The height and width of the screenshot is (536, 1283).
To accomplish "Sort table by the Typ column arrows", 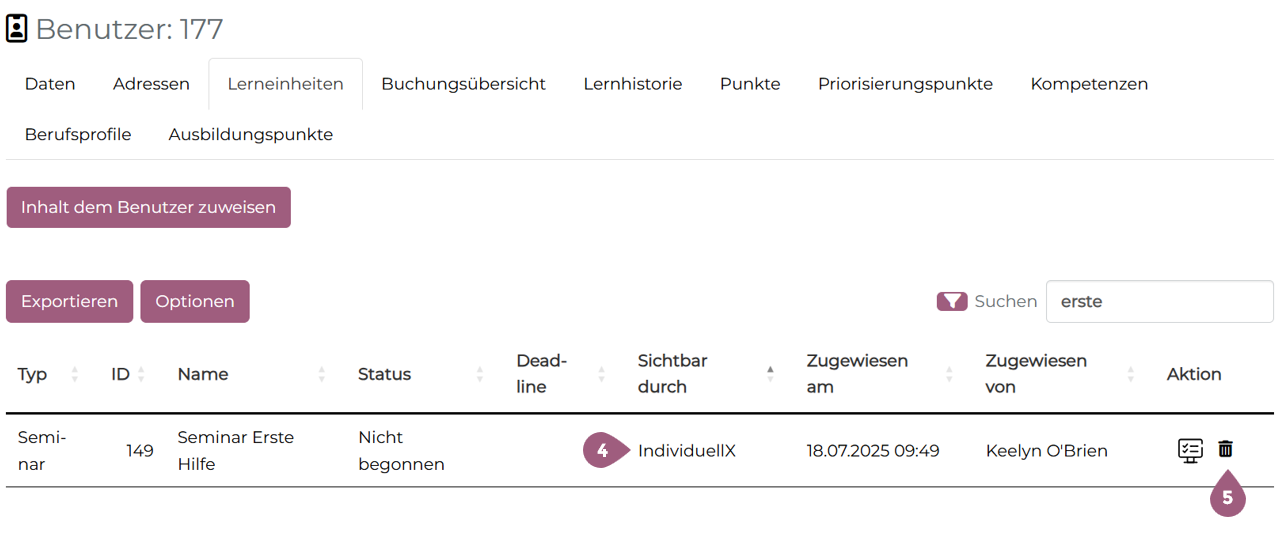I will (x=75, y=374).
